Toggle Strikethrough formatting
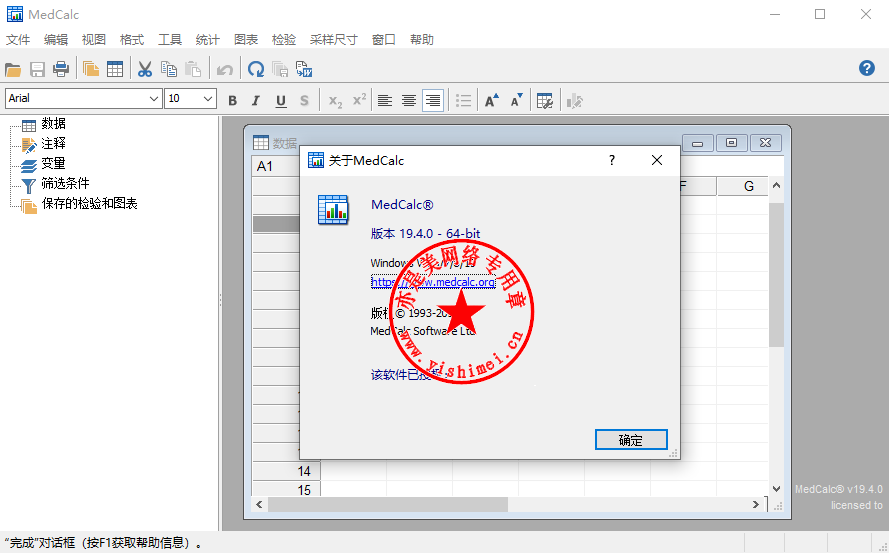Viewport: 889px width, 553px height. 304,101
